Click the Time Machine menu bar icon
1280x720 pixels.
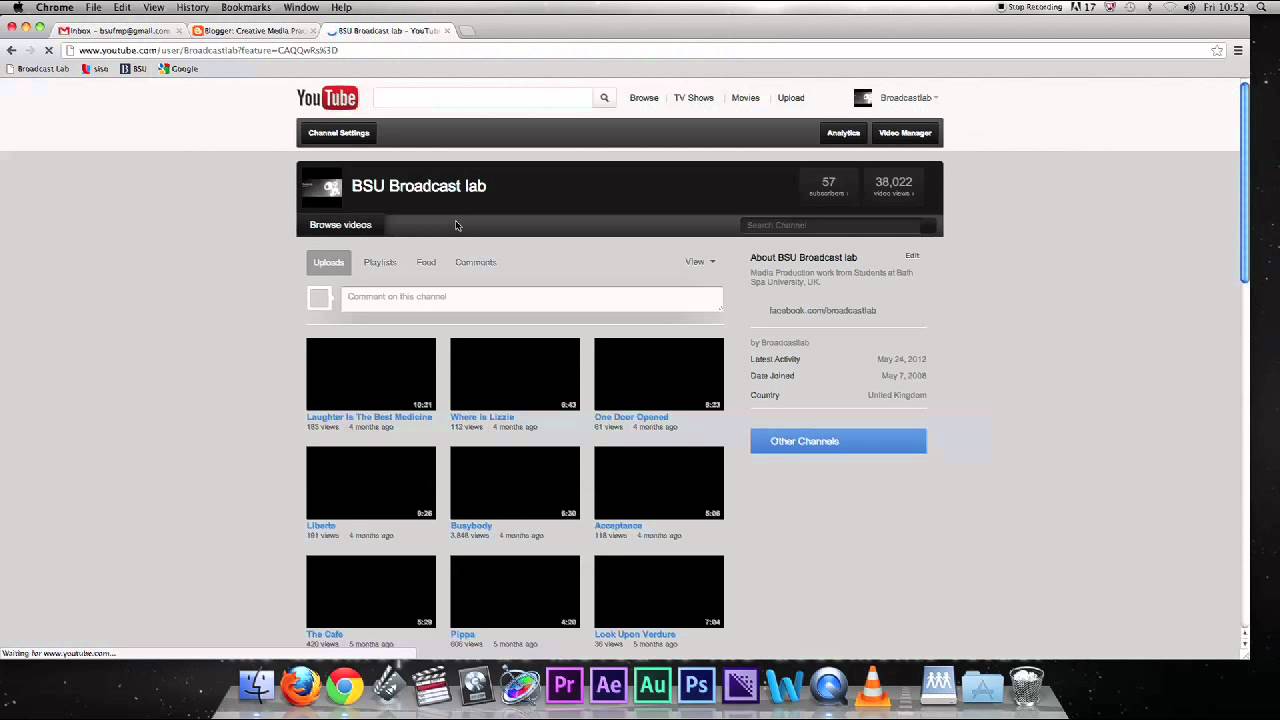1130,7
